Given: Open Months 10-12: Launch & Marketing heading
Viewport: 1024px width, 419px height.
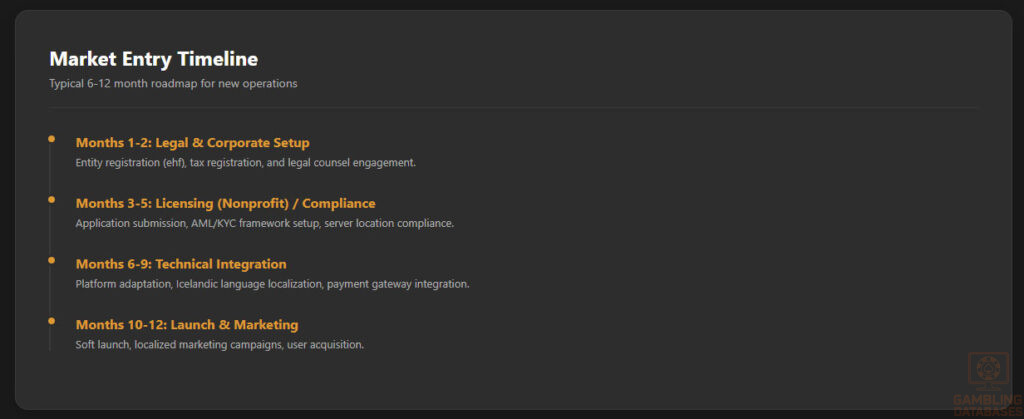Looking at the screenshot, I should [x=187, y=325].
